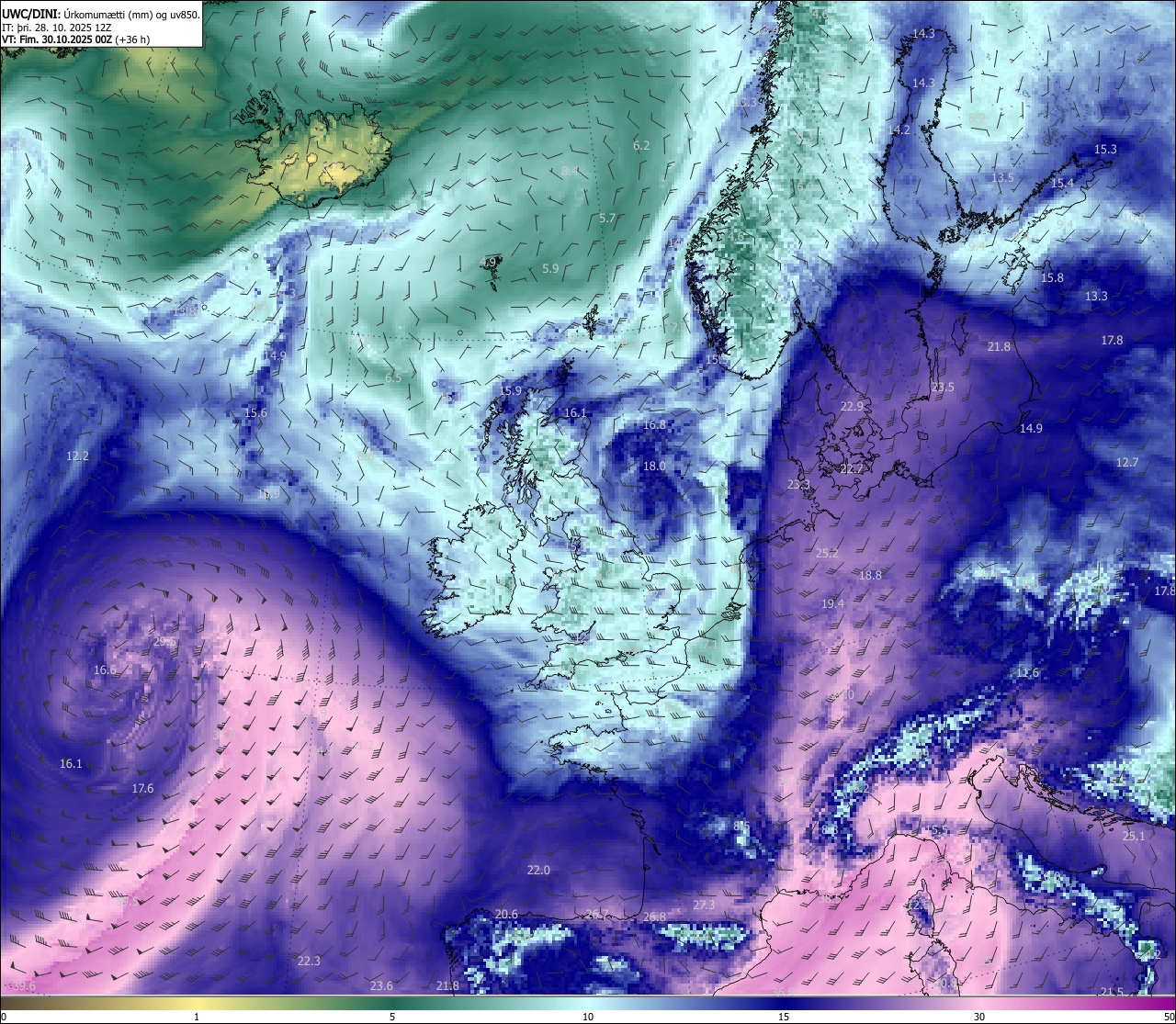Click the 16.8 value label
Screen dimensions: 1176x1024
click(654, 425)
